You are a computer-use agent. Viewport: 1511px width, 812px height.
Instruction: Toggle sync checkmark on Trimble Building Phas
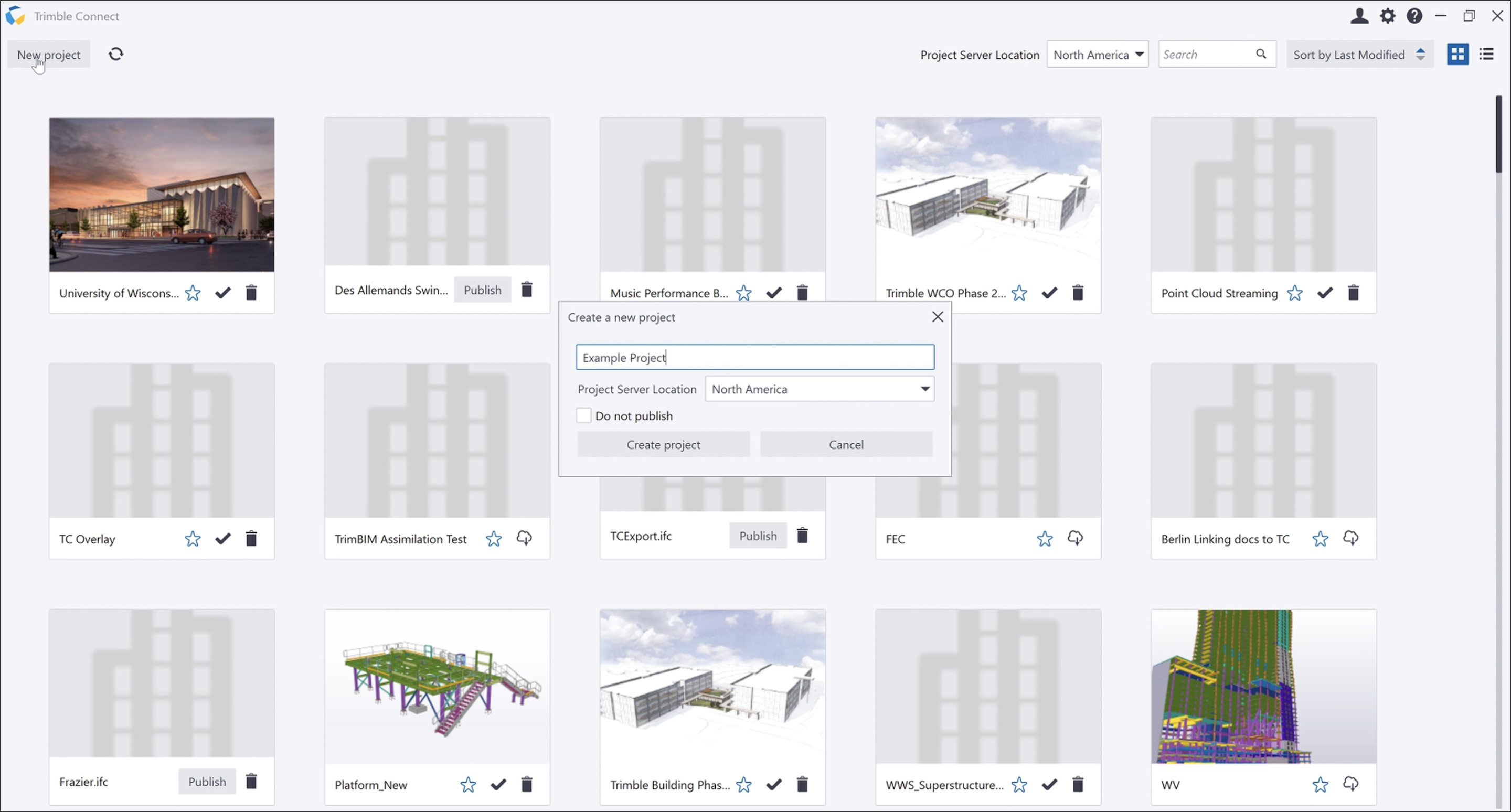[774, 783]
